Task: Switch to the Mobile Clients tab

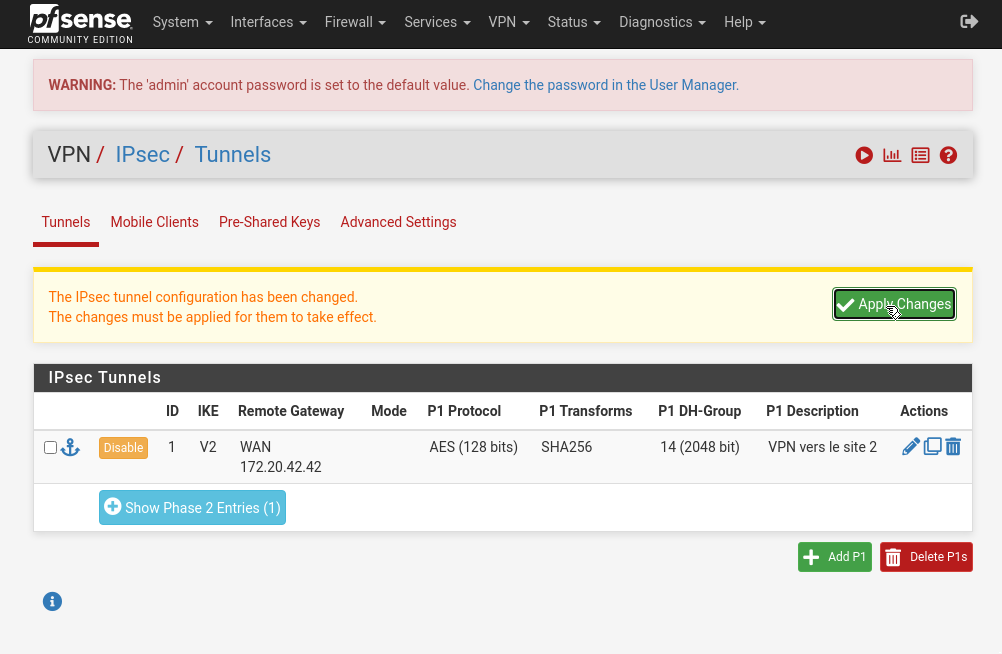Action: coord(154,222)
